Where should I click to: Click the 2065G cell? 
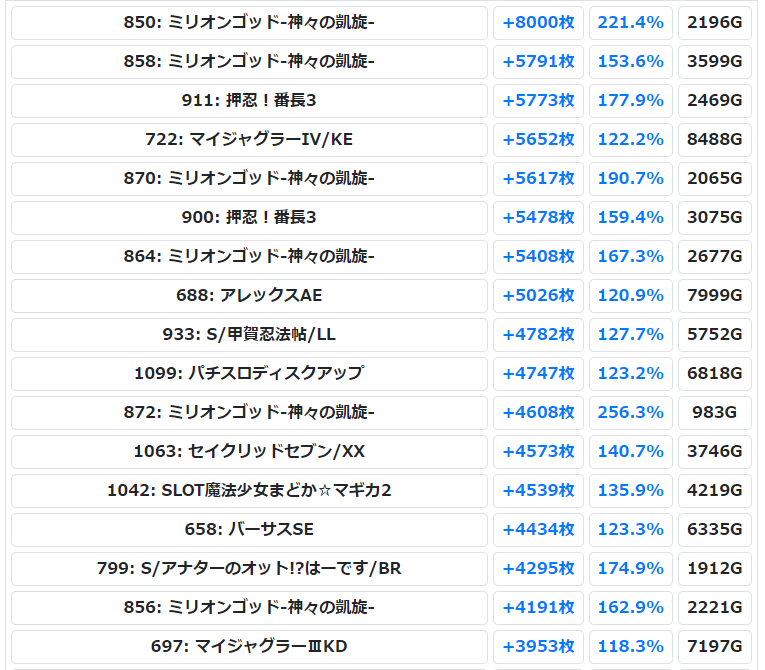click(x=715, y=179)
